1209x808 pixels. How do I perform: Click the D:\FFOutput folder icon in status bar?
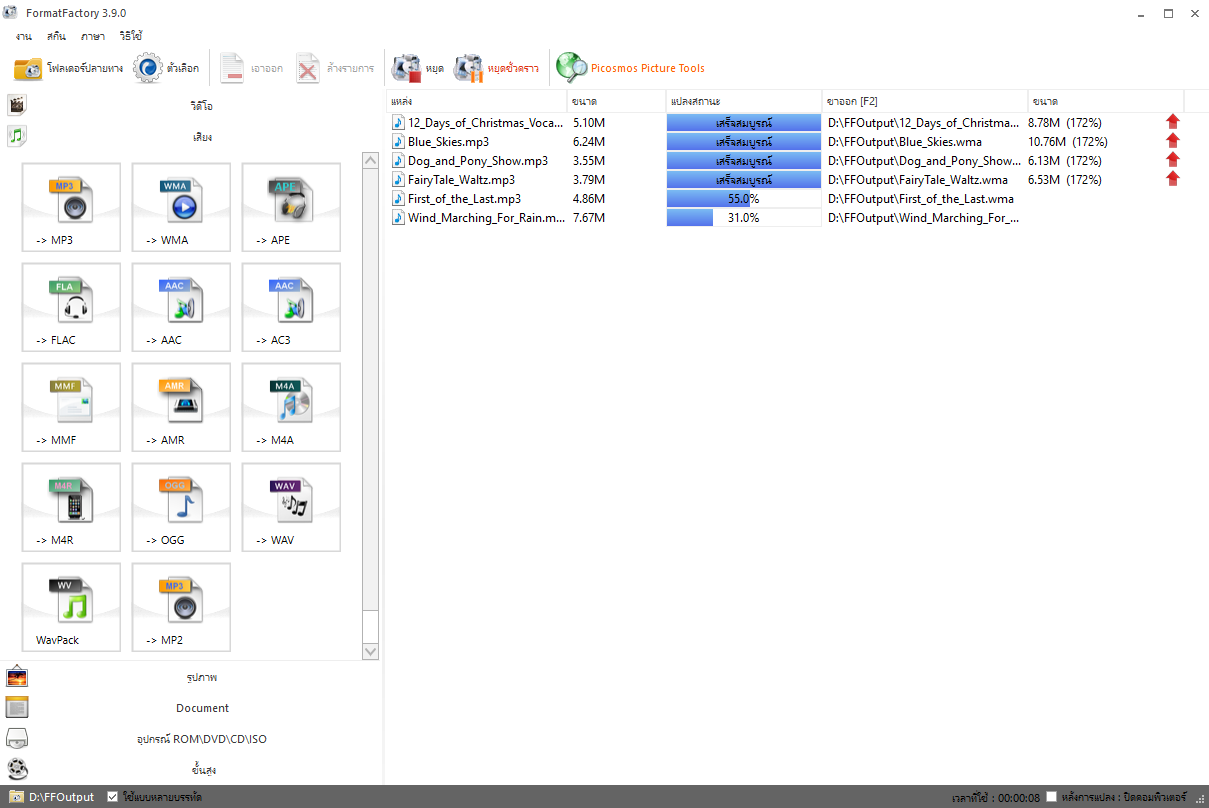[16, 797]
